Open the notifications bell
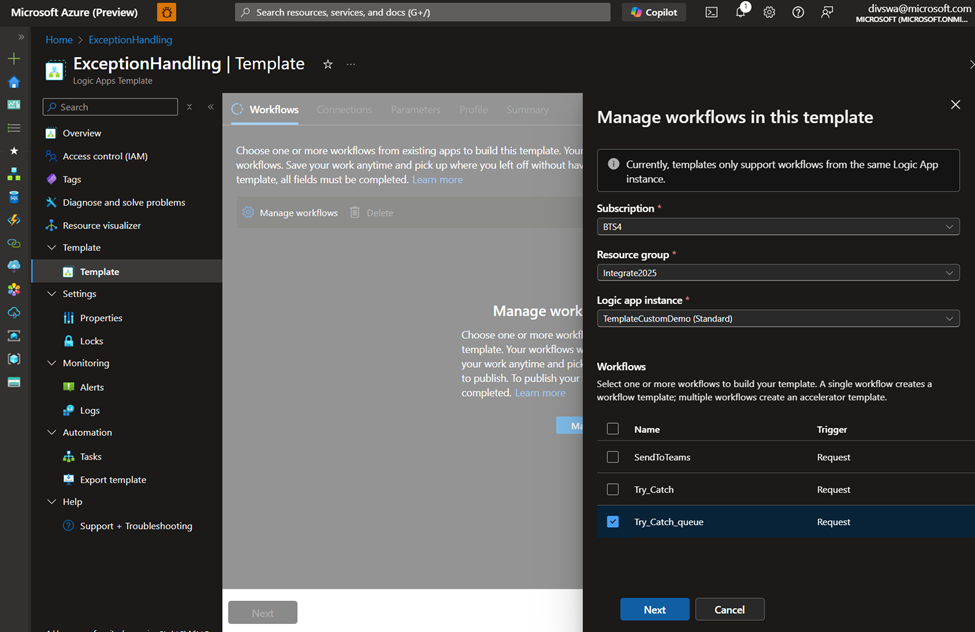Screen dimensions: 975x632 click(741, 12)
